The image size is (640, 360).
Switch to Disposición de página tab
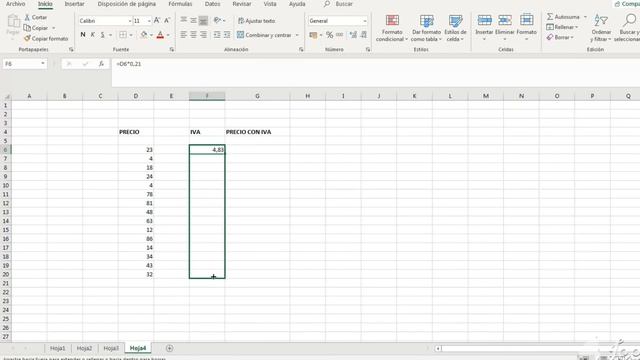coord(127,4)
